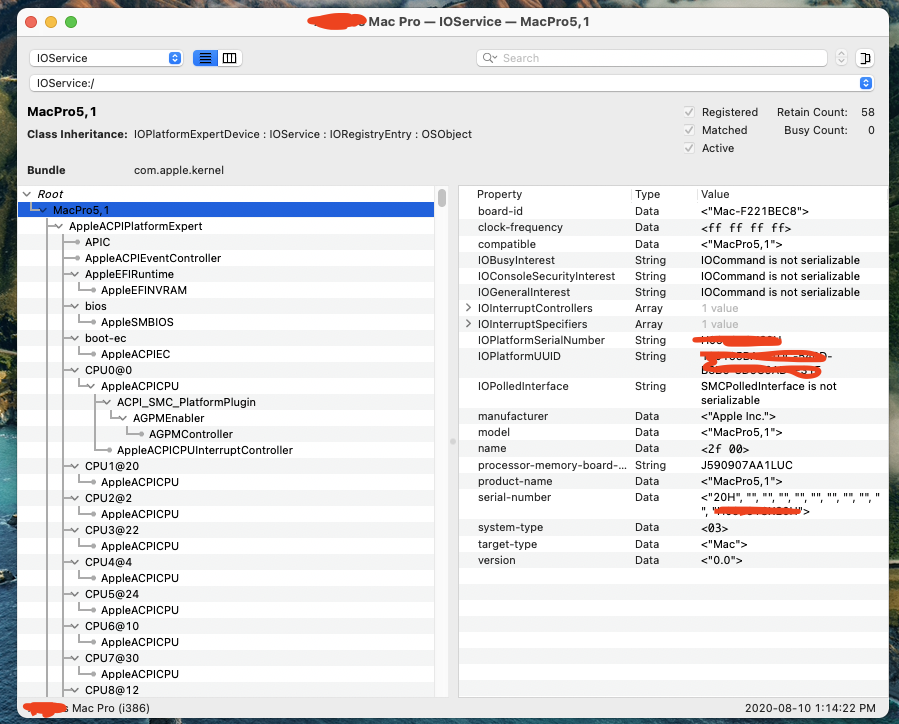Expand IOInterruptControllers array

click(468, 308)
